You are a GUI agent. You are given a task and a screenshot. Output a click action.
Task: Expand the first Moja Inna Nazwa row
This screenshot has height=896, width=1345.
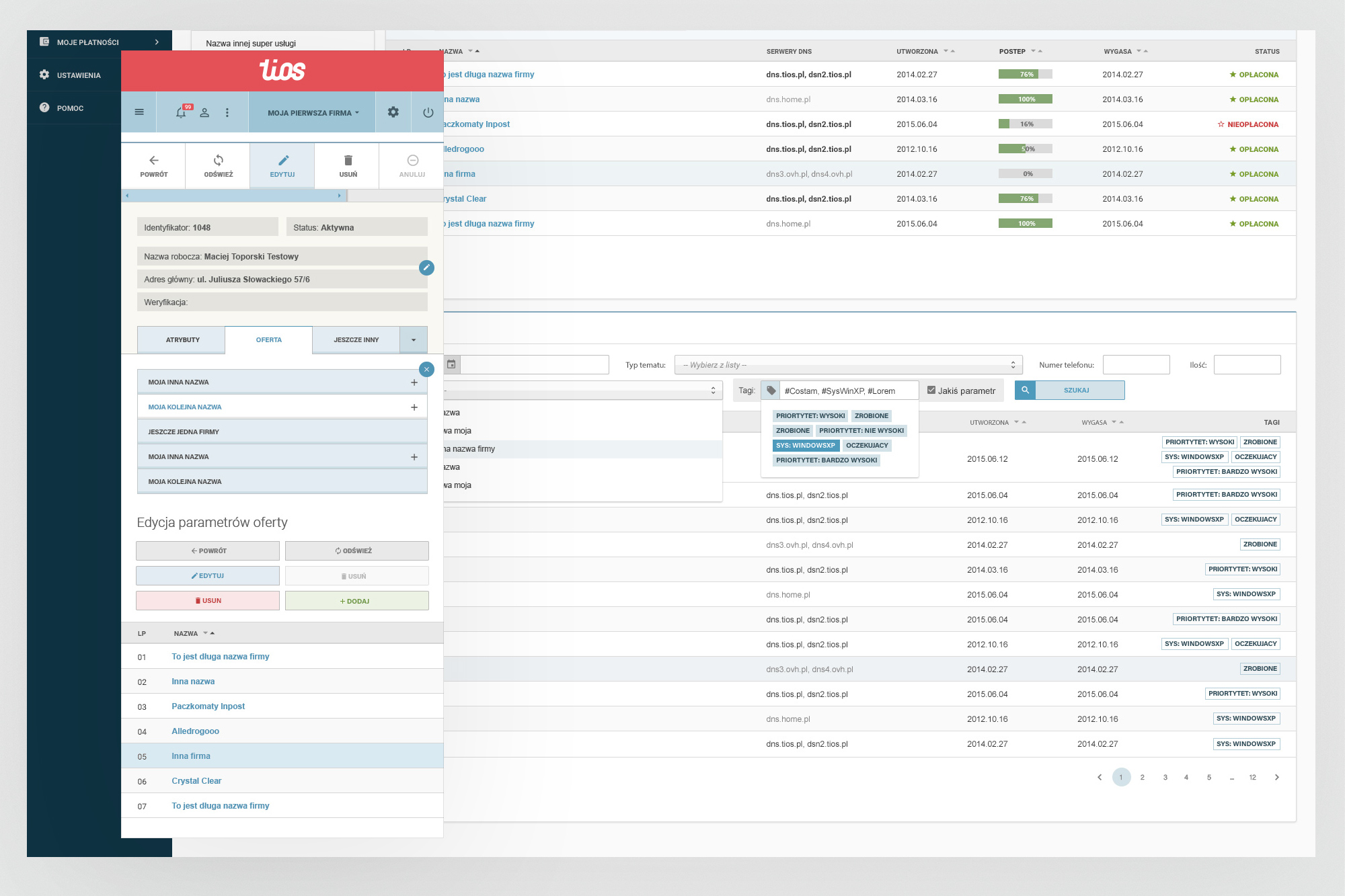(x=414, y=382)
